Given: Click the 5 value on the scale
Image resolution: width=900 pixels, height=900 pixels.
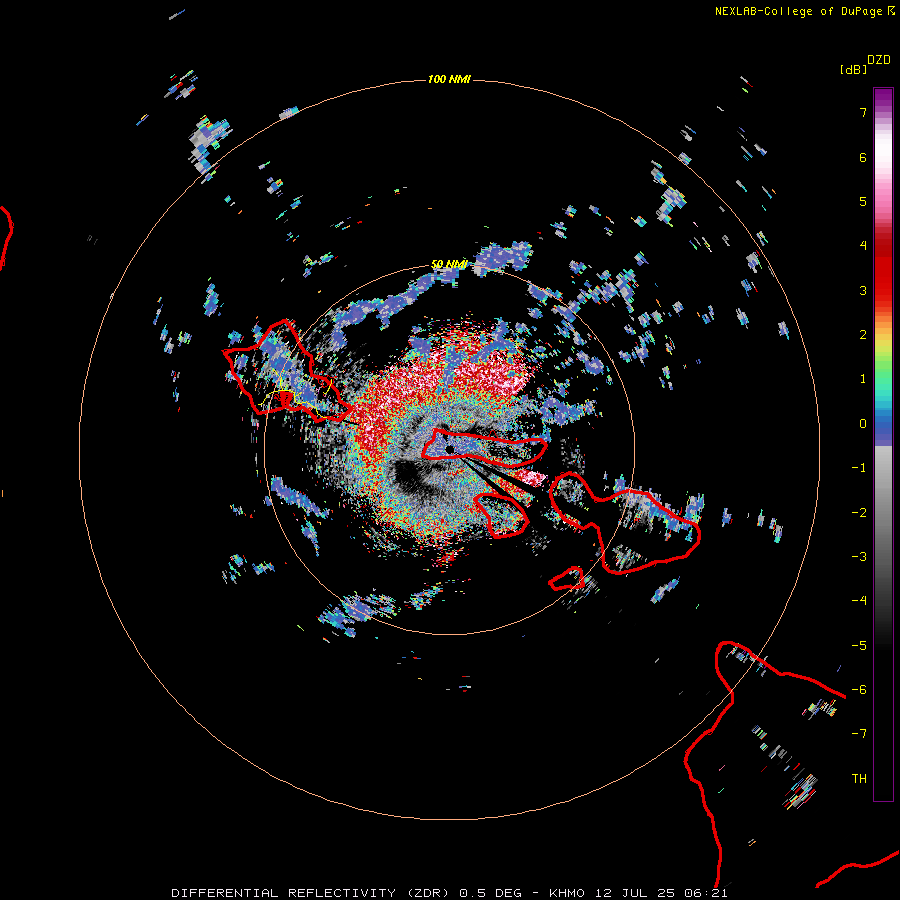Looking at the screenshot, I should click(x=863, y=201).
